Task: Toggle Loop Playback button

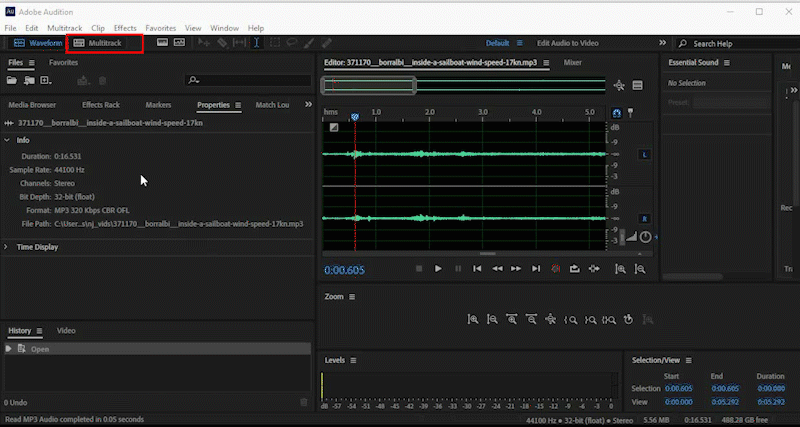Action: click(x=575, y=268)
